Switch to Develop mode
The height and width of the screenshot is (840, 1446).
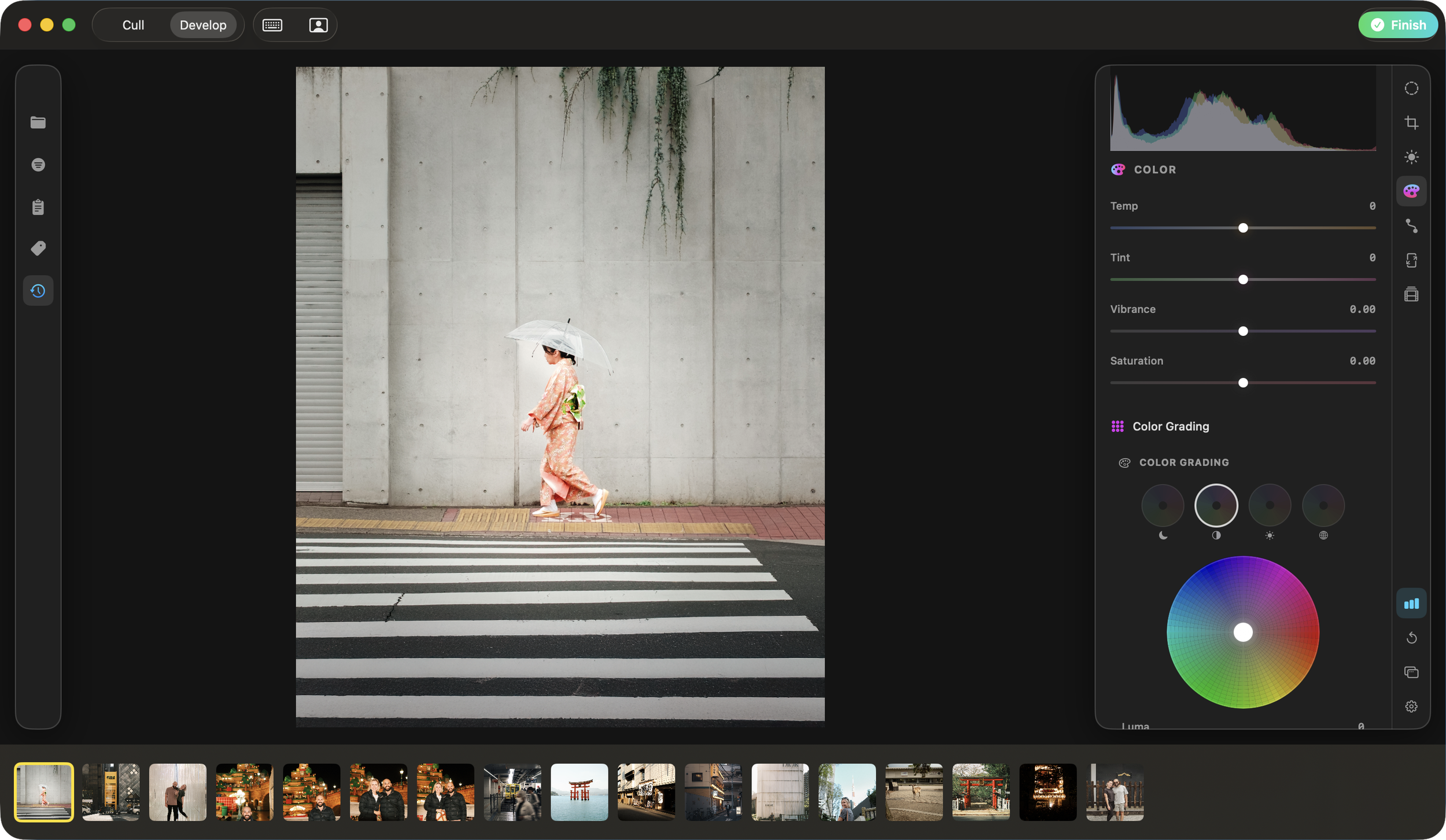(203, 25)
